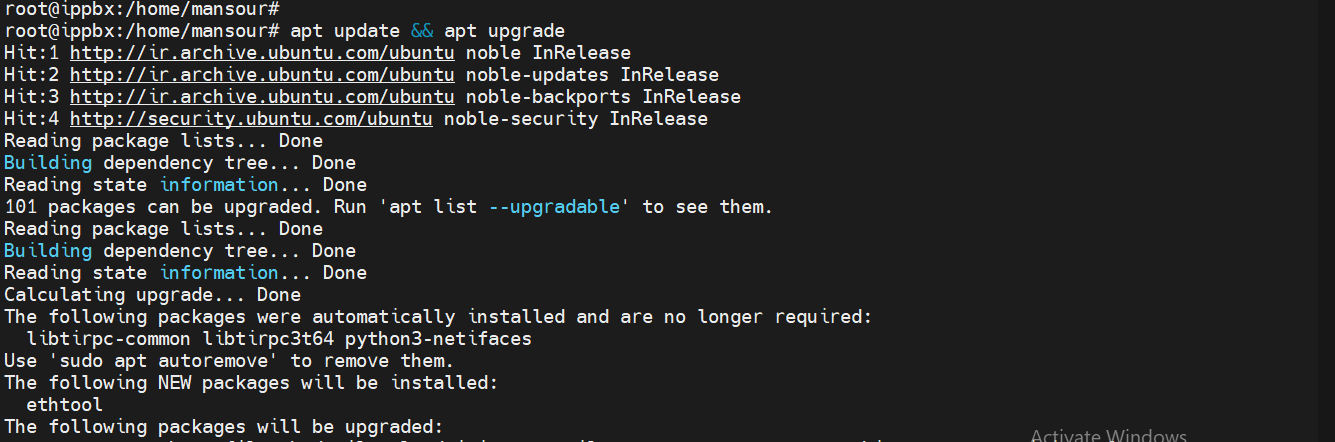Open the URL on the Hit:3 noble-backports line
This screenshot has height=442, width=1335.
pyautogui.click(x=262, y=97)
